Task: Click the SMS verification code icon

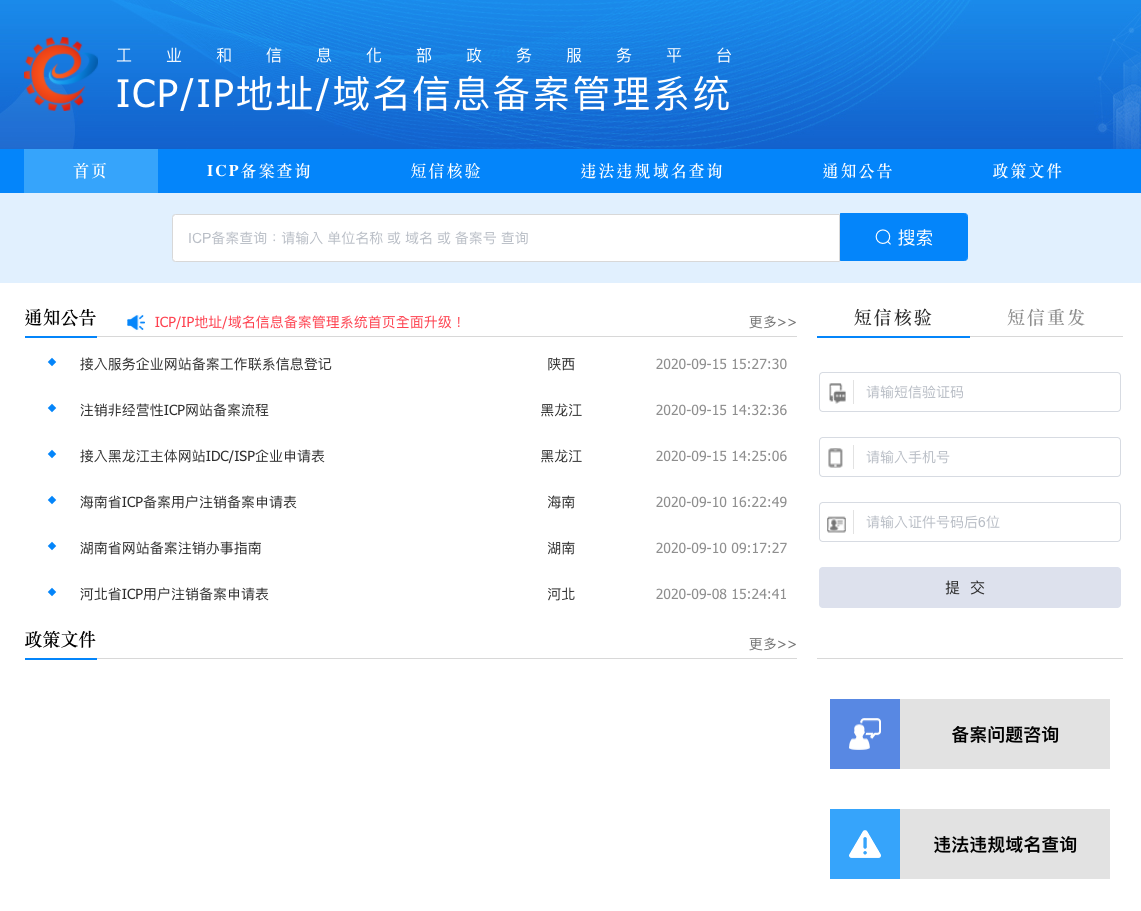Action: 837,393
